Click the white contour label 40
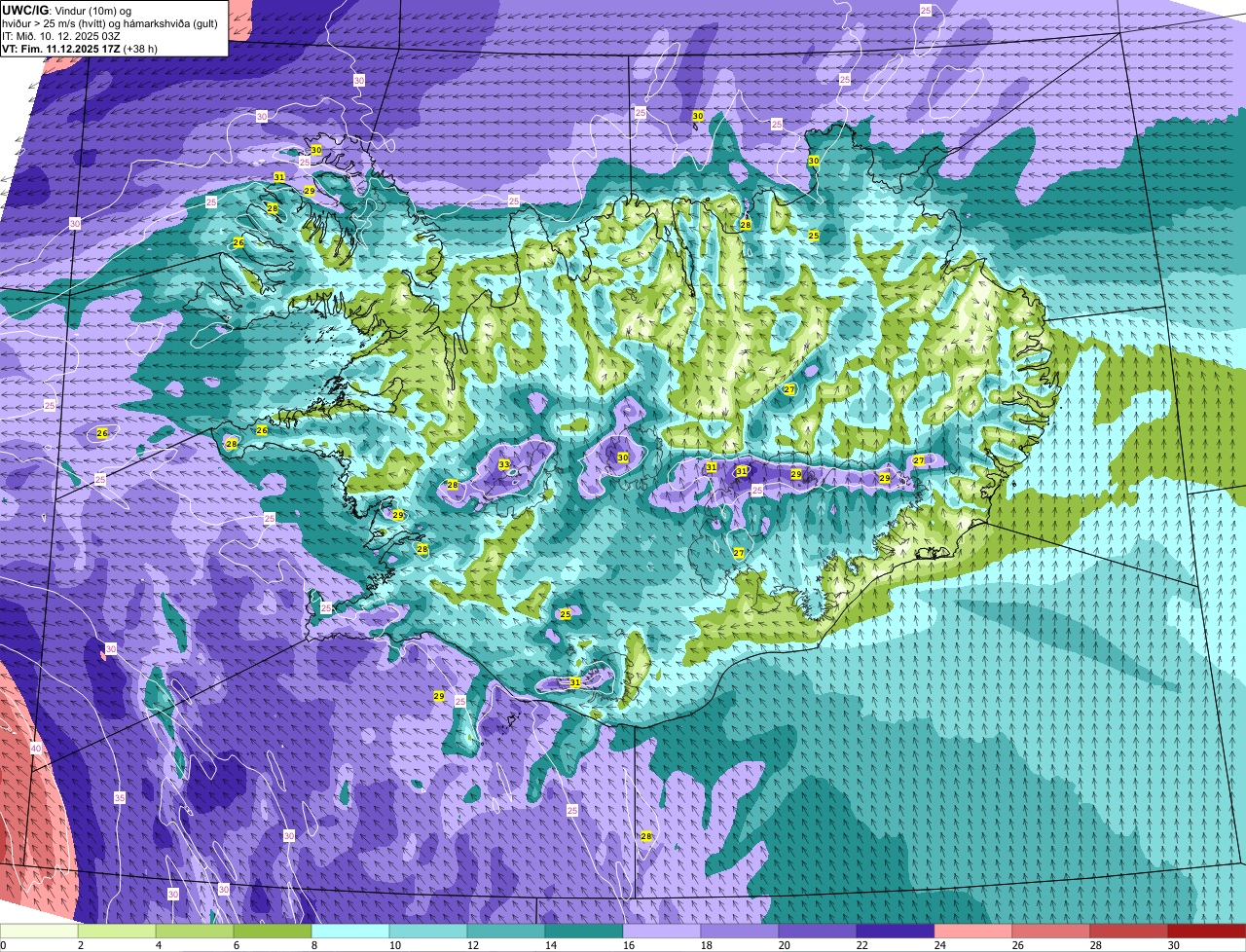The height and width of the screenshot is (952, 1246). tap(36, 749)
